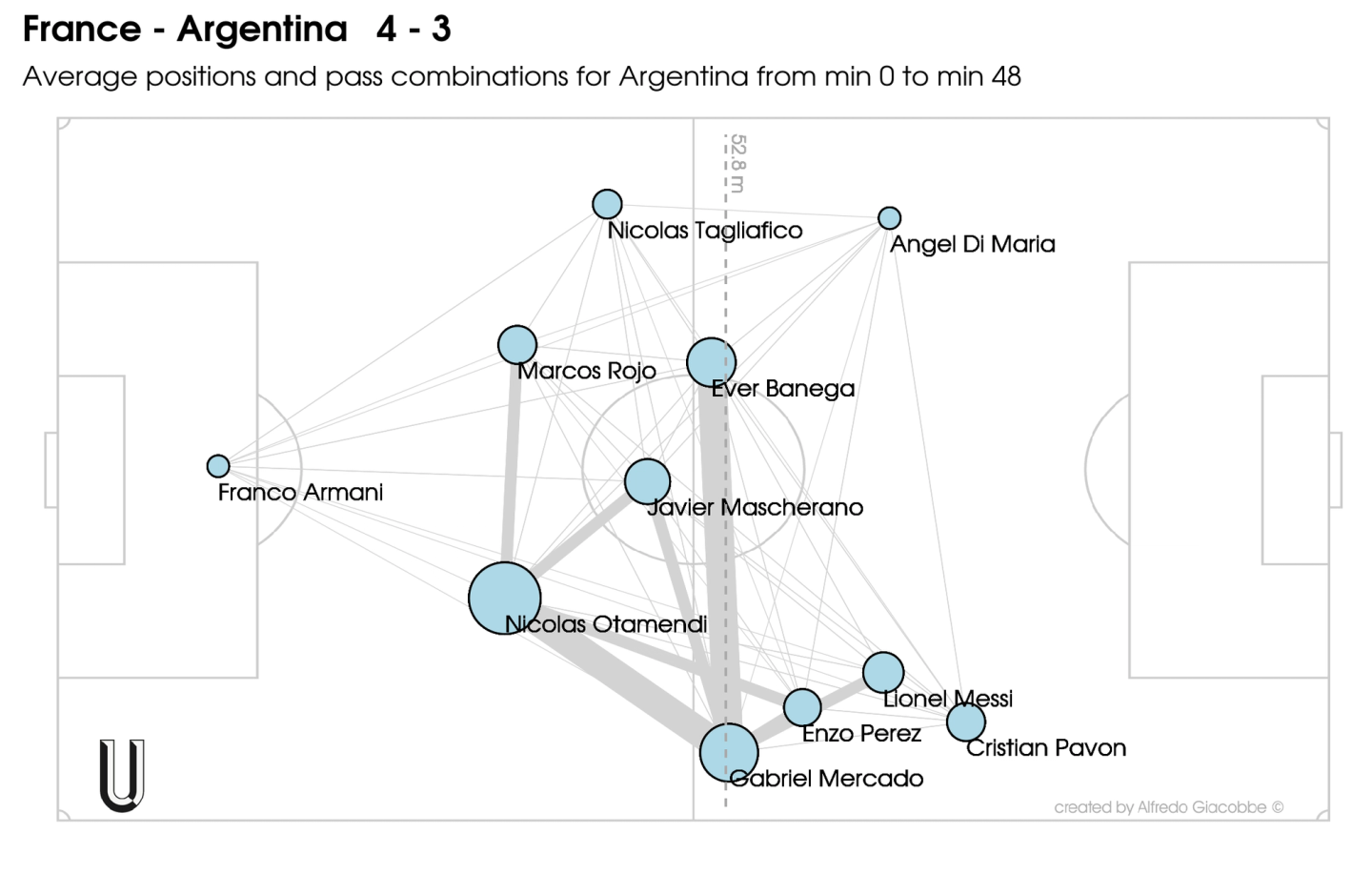Click Lionel Messi's player circle
Viewport: 1372px width, 874px height.
tap(883, 673)
